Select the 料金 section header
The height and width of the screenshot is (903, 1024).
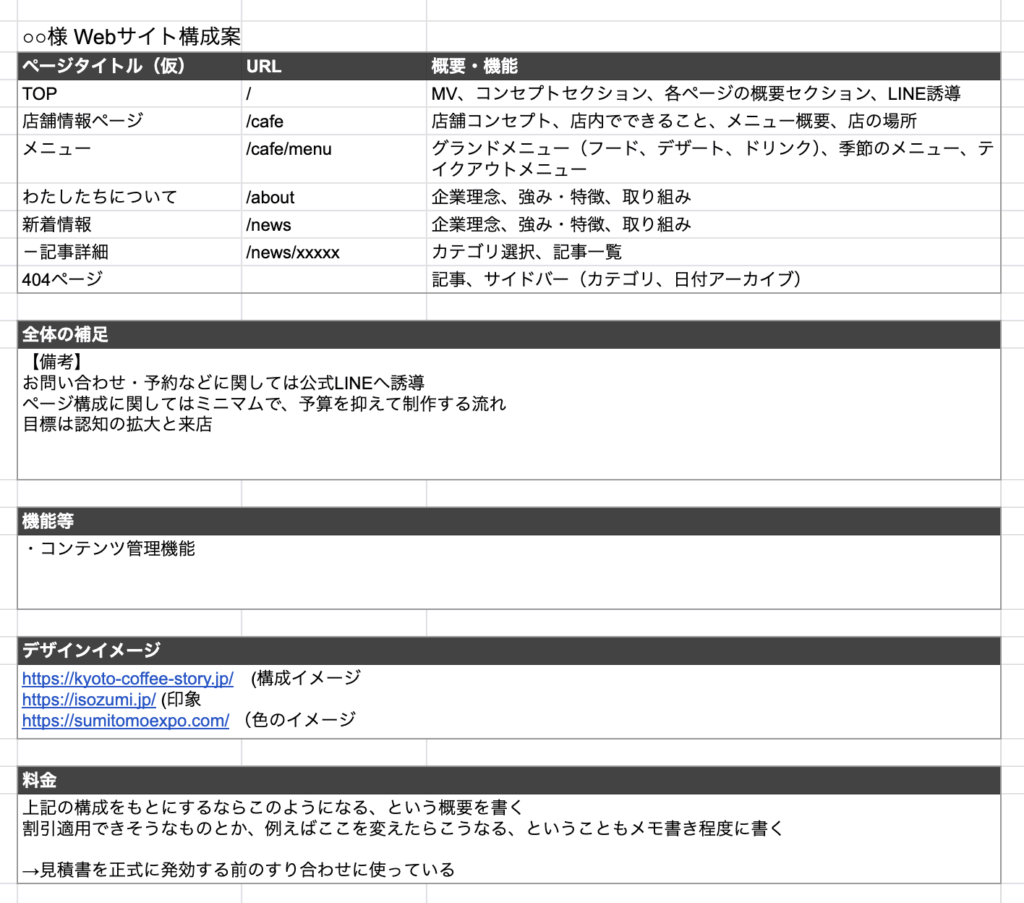[x=40, y=781]
